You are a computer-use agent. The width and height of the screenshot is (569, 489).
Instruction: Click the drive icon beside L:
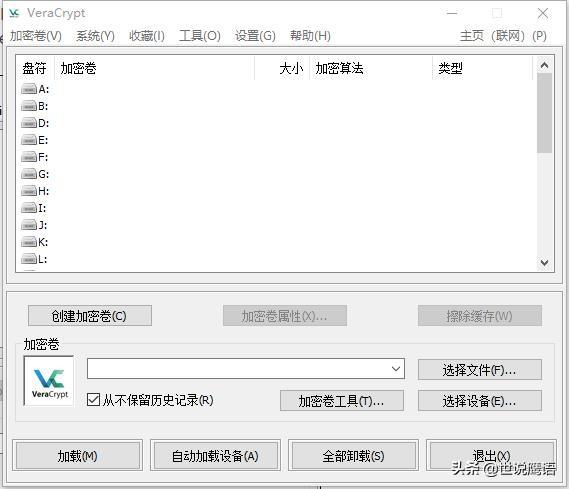29,259
